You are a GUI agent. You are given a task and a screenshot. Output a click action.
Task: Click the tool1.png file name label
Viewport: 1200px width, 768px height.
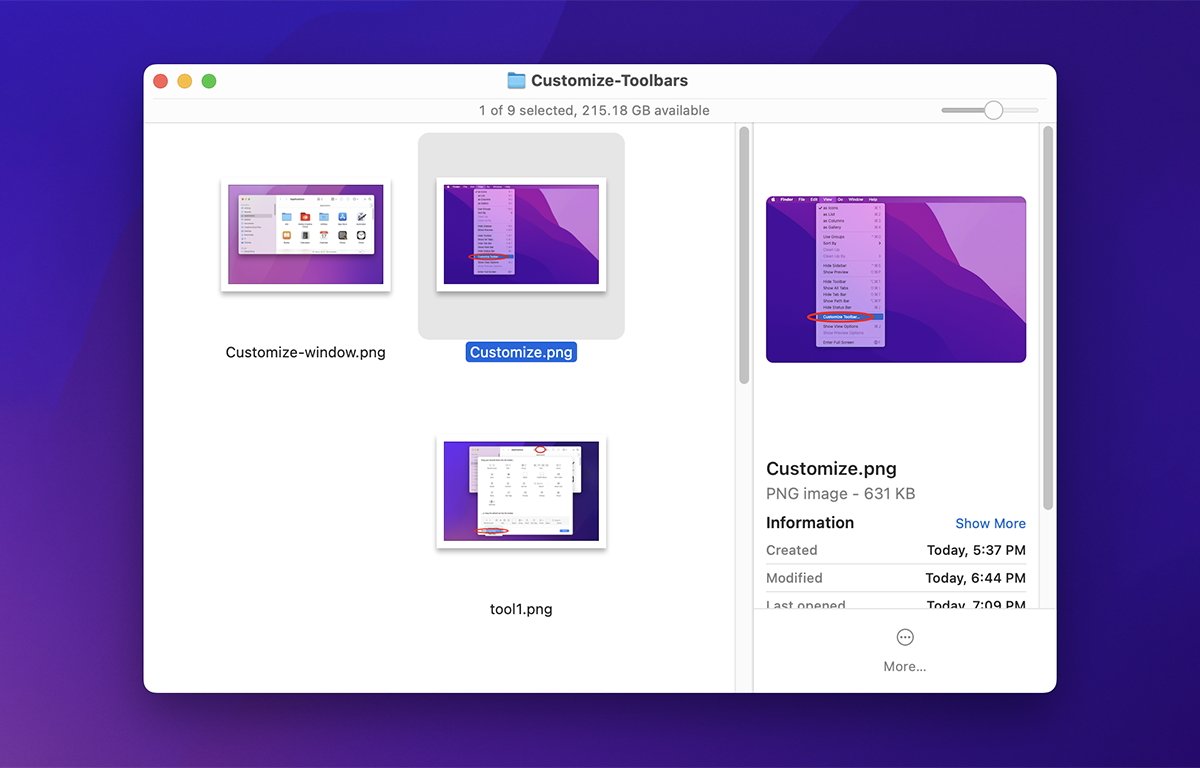click(521, 609)
